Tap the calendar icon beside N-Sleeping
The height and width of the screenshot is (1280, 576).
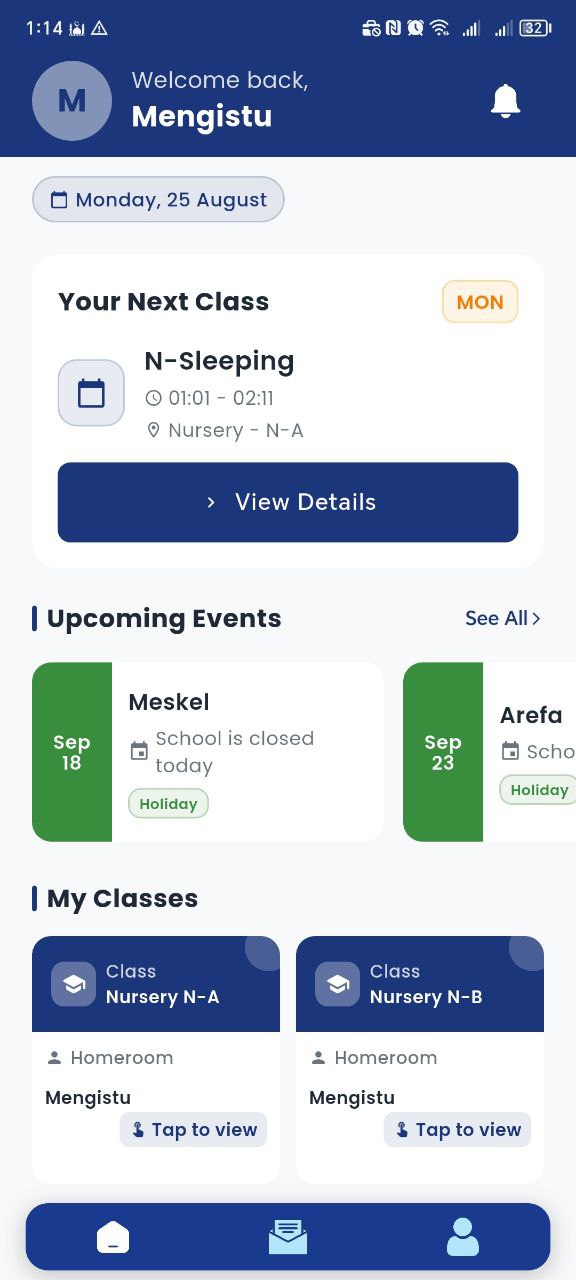pos(91,392)
